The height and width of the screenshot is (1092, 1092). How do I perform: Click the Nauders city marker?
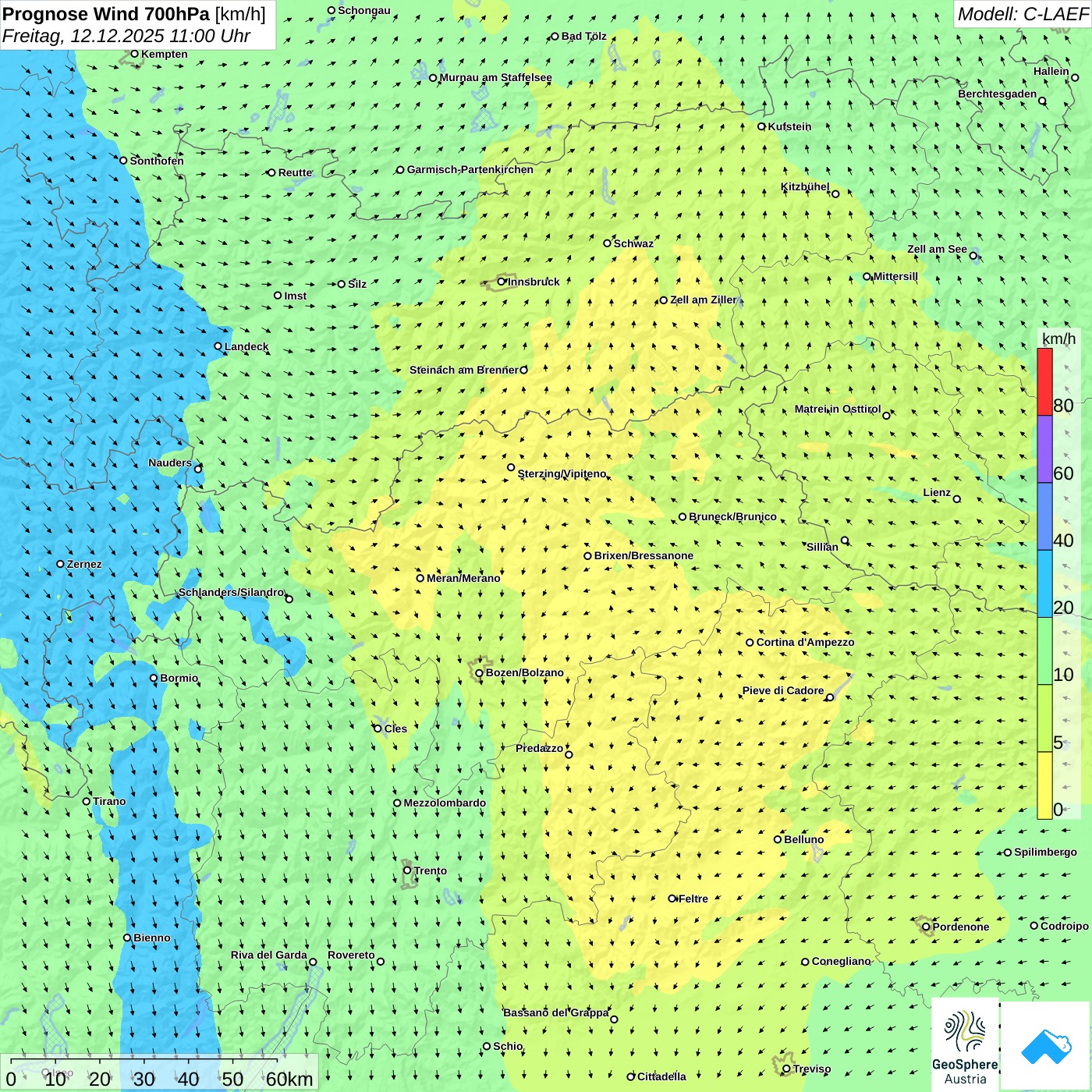point(198,469)
